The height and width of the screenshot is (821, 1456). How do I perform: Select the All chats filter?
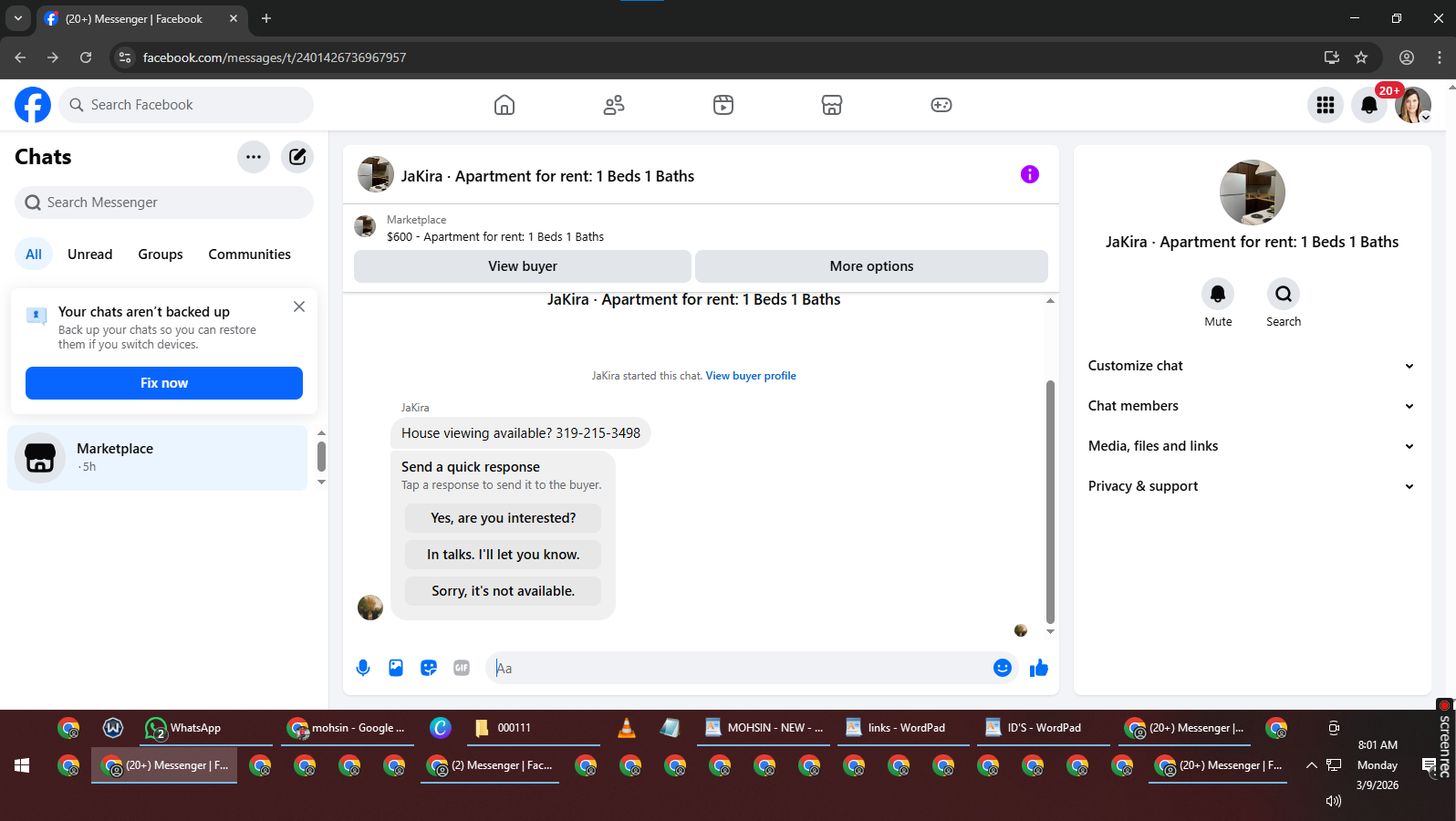[34, 255]
